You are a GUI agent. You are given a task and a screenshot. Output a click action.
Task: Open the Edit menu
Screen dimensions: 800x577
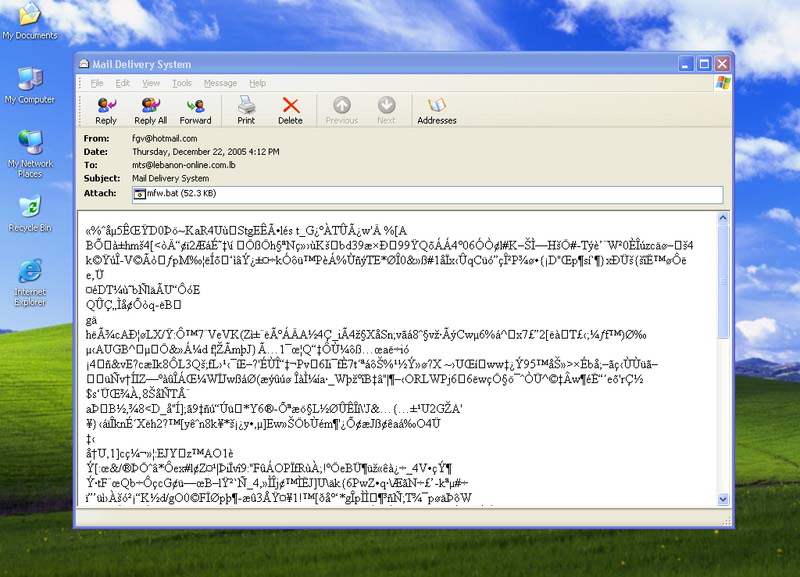pos(122,83)
